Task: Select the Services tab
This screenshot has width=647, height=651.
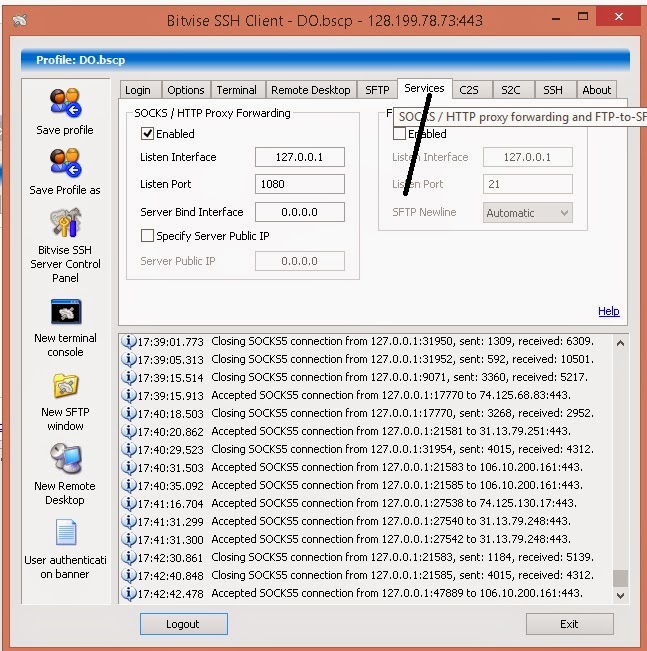Action: pos(424,88)
